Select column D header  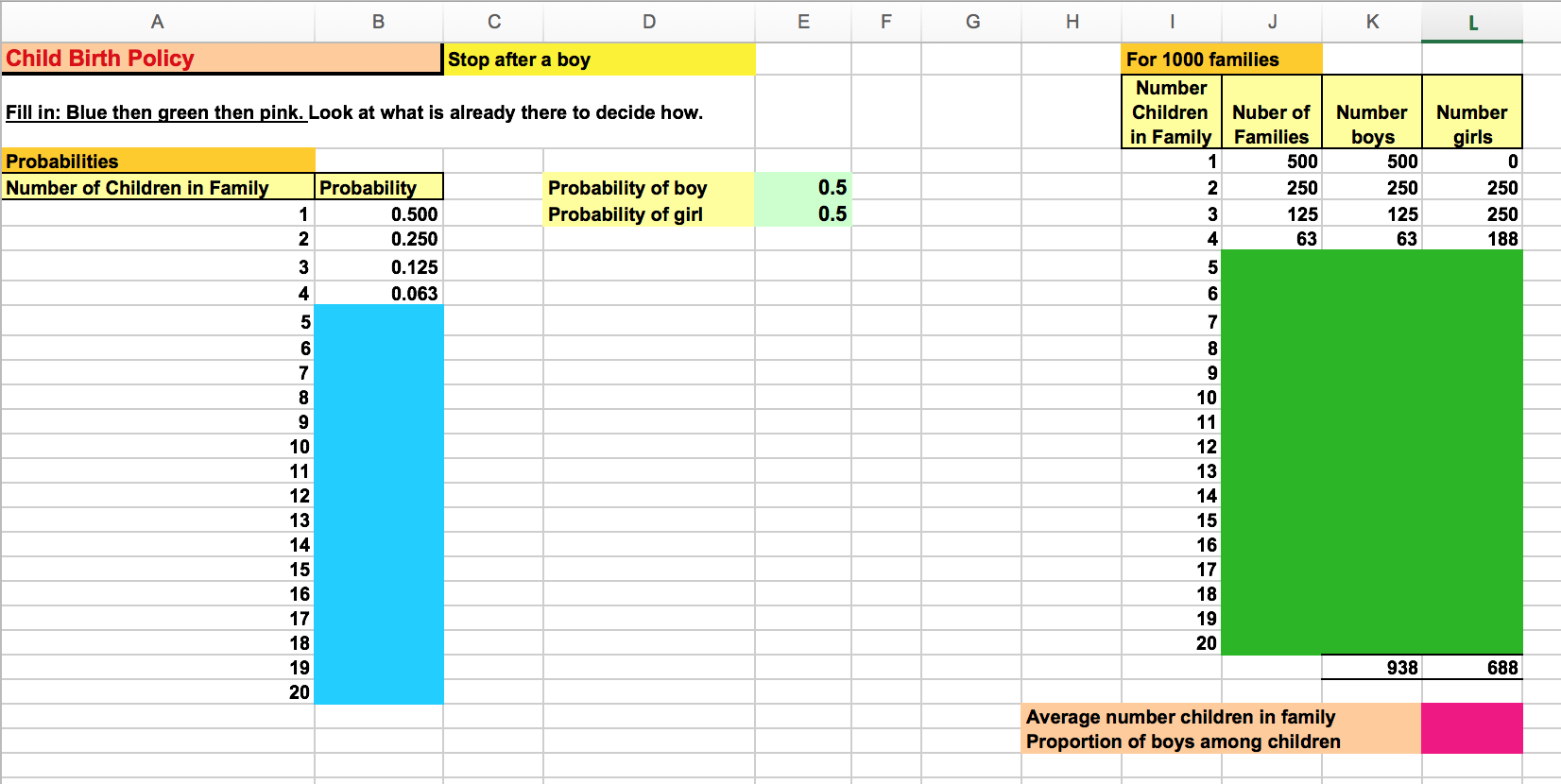[649, 22]
